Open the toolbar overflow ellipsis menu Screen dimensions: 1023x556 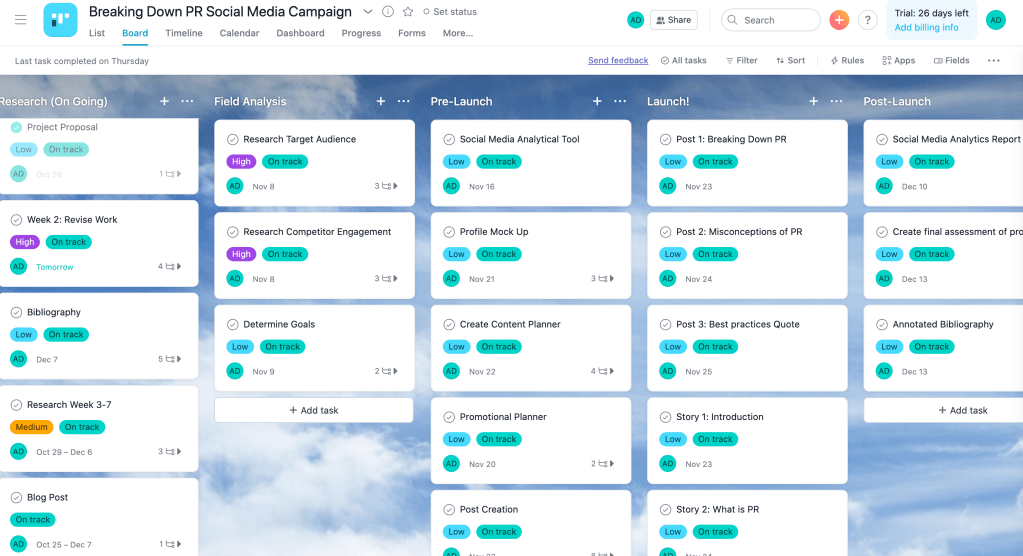(993, 60)
